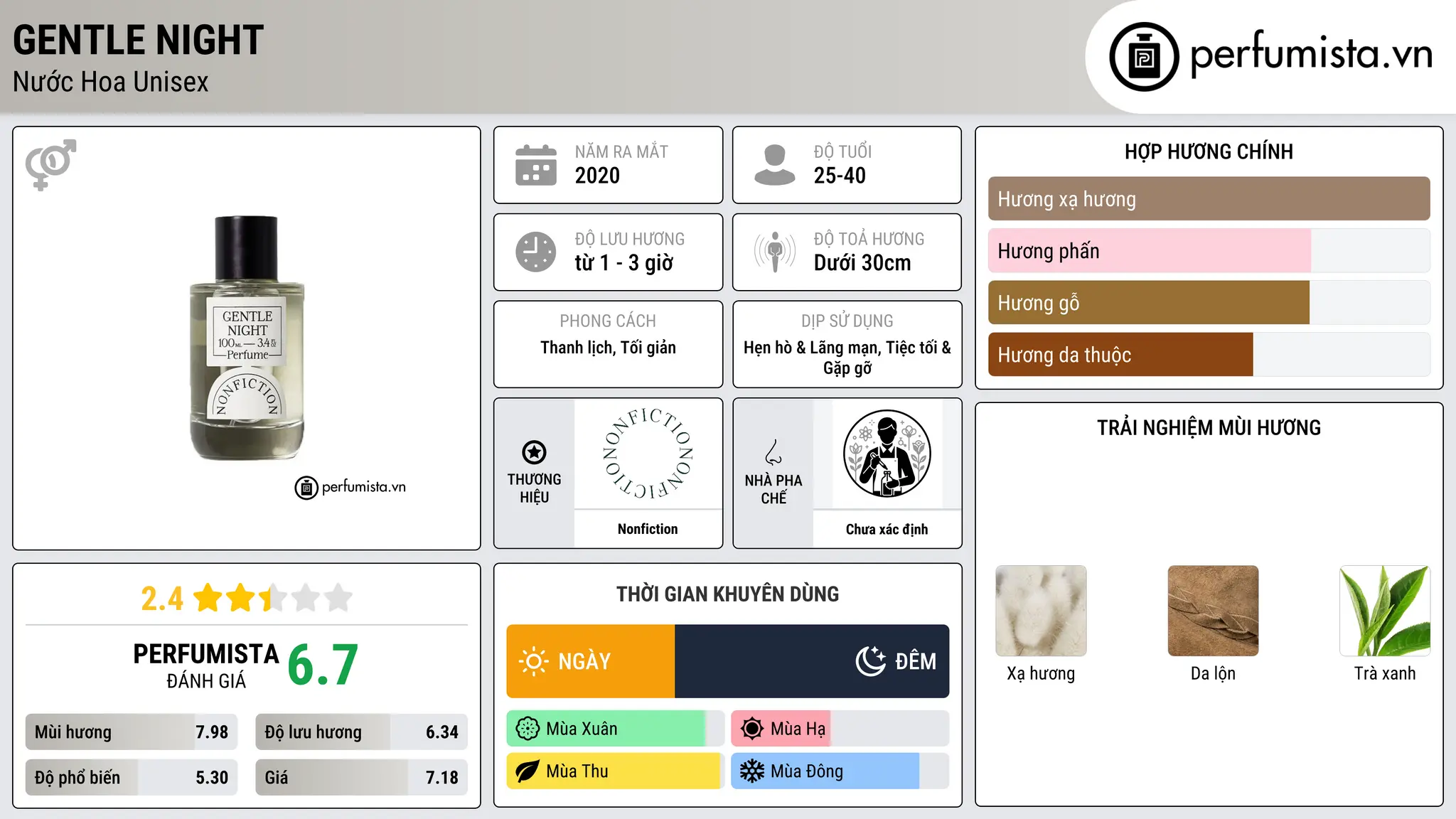This screenshot has width=1456, height=819.
Task: Click the sun icon for Mùa Hạ
Action: (x=752, y=729)
